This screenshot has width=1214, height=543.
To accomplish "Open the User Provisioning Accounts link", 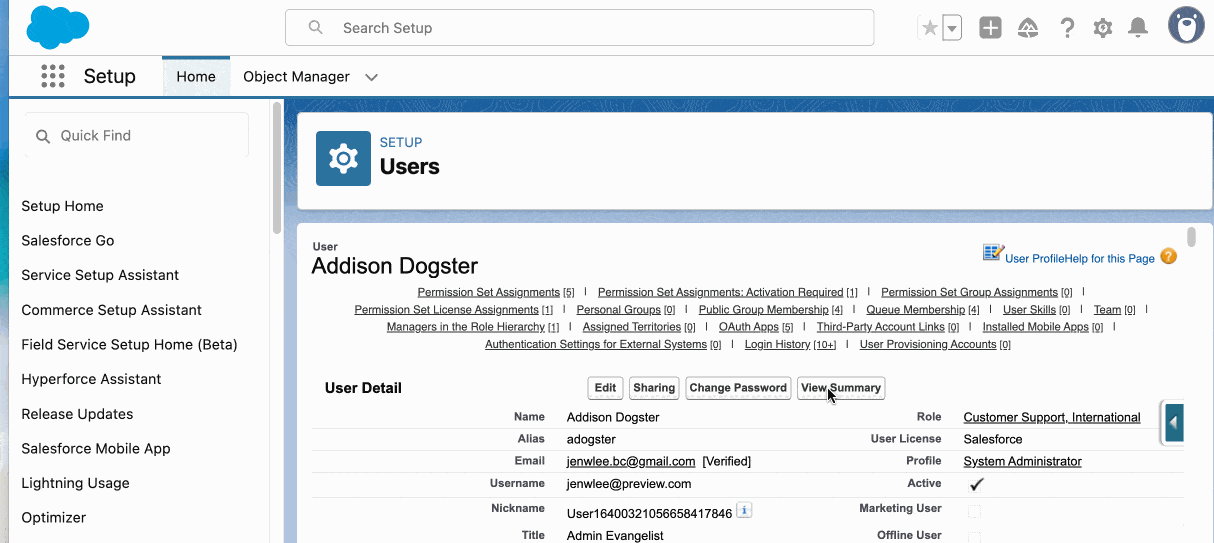I will (928, 344).
